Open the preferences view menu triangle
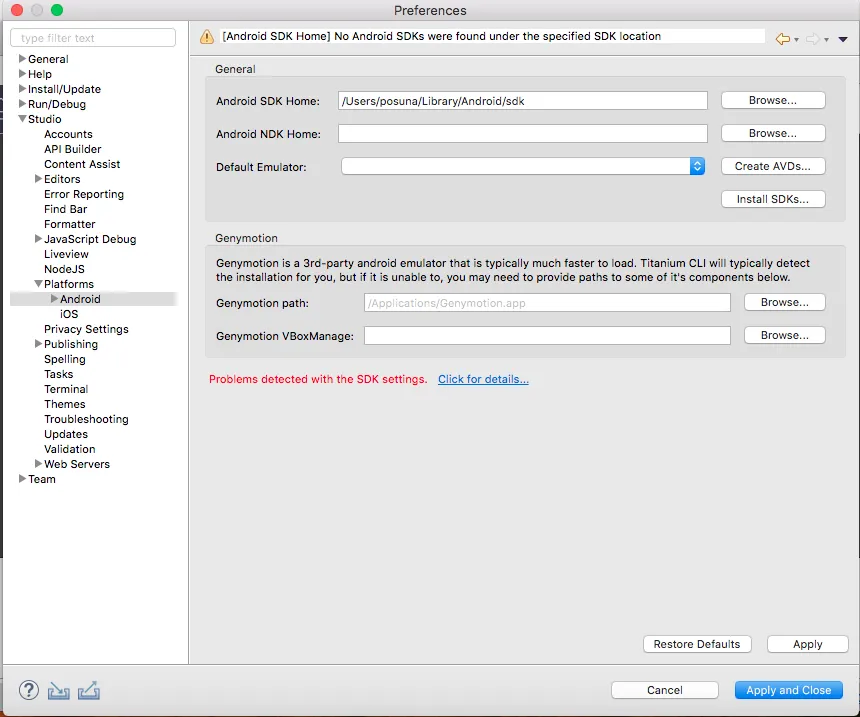 843,39
